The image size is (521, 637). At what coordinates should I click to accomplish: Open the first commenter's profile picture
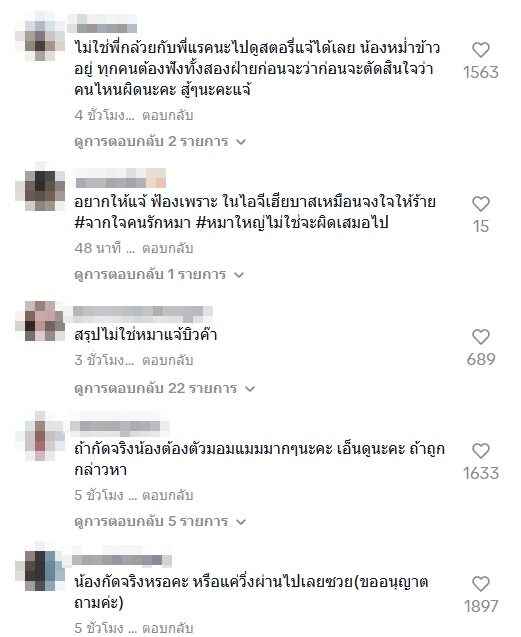(x=40, y=36)
